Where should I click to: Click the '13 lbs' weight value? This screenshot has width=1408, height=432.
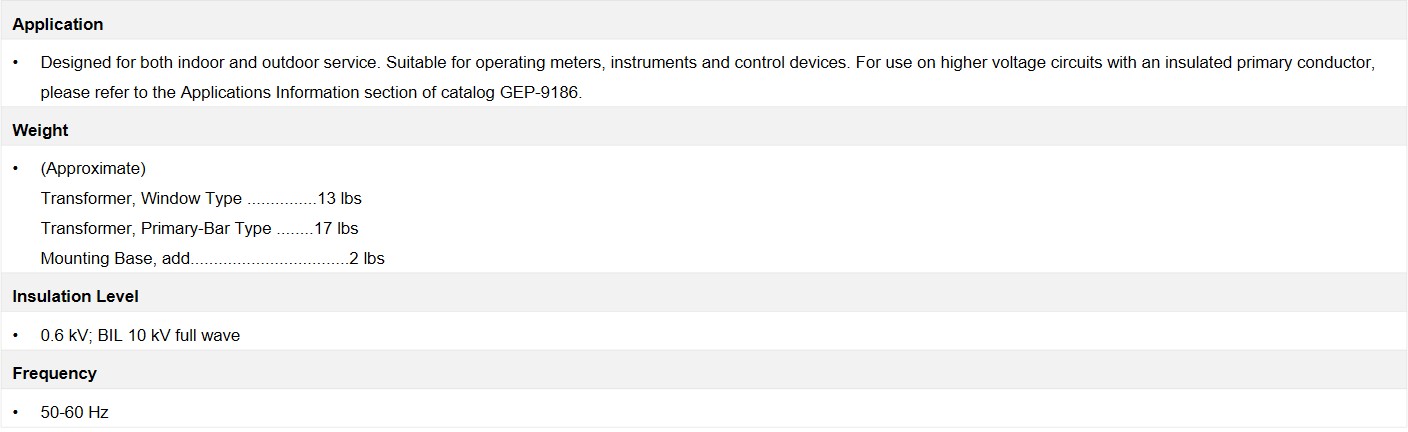point(340,198)
